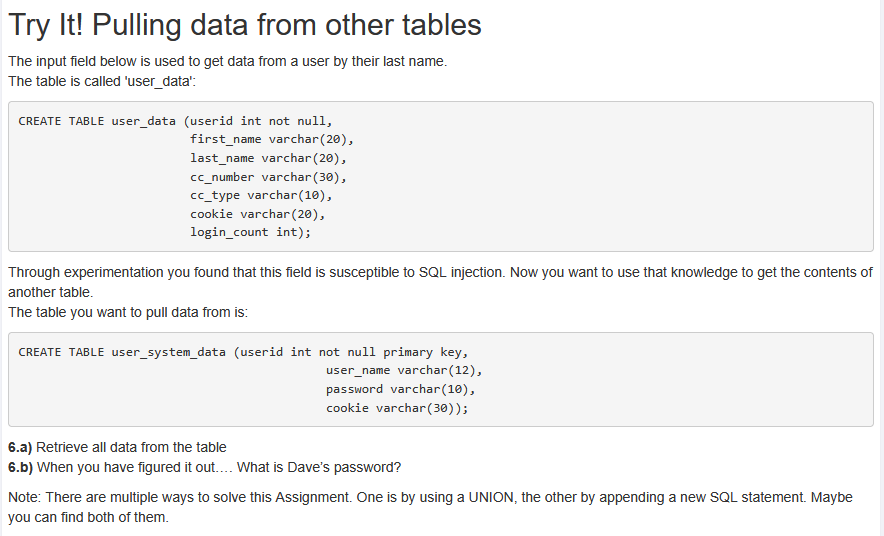Click the sentence about the input field below
This screenshot has height=536, width=884.
[227, 62]
